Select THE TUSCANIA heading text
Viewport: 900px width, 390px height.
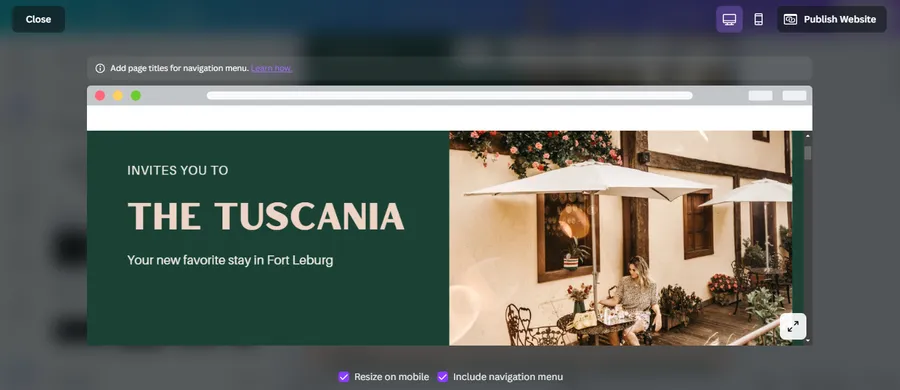[266, 216]
